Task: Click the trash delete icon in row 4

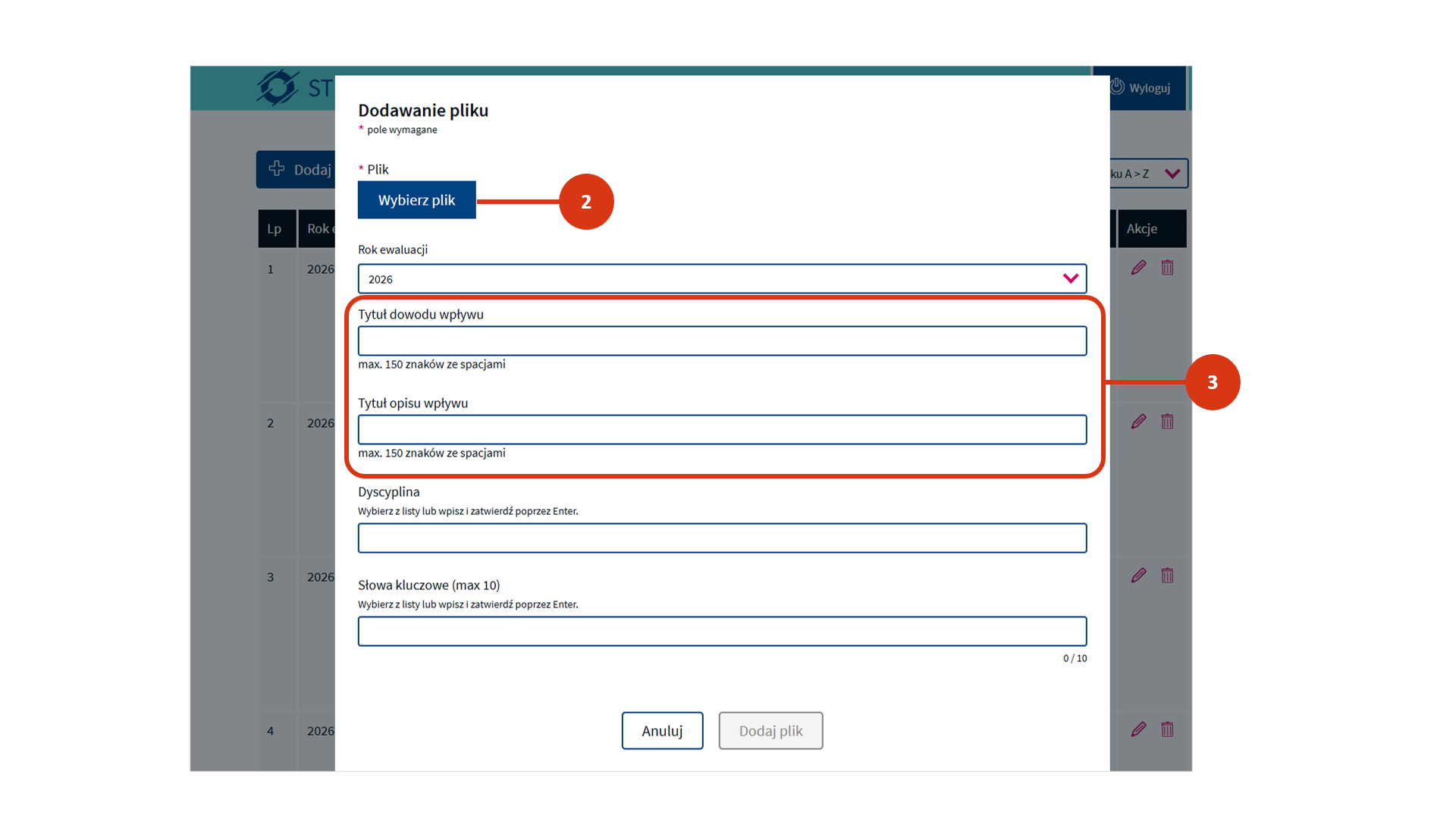Action: pyautogui.click(x=1167, y=730)
